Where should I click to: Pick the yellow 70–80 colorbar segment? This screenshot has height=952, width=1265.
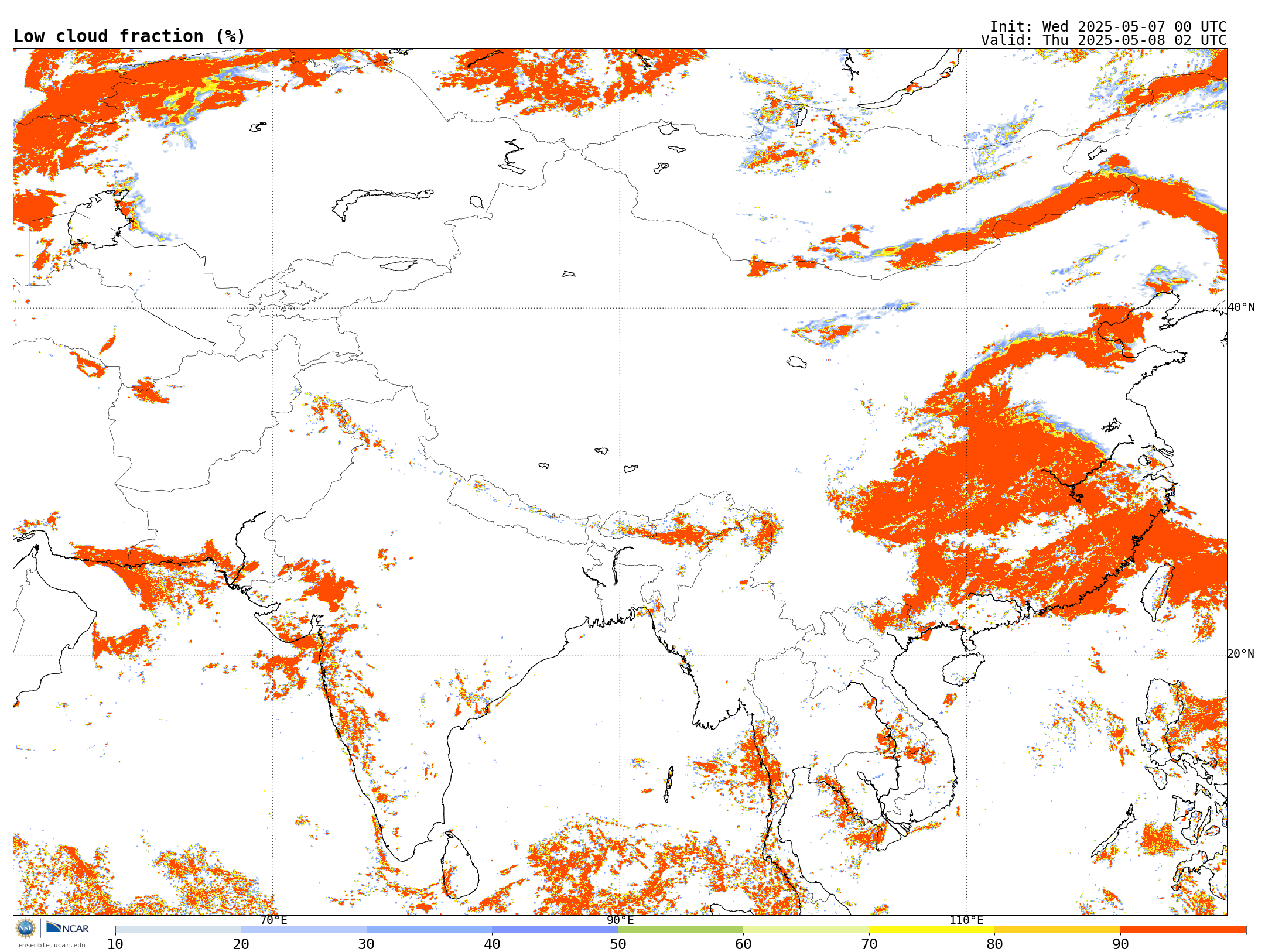[x=932, y=930]
